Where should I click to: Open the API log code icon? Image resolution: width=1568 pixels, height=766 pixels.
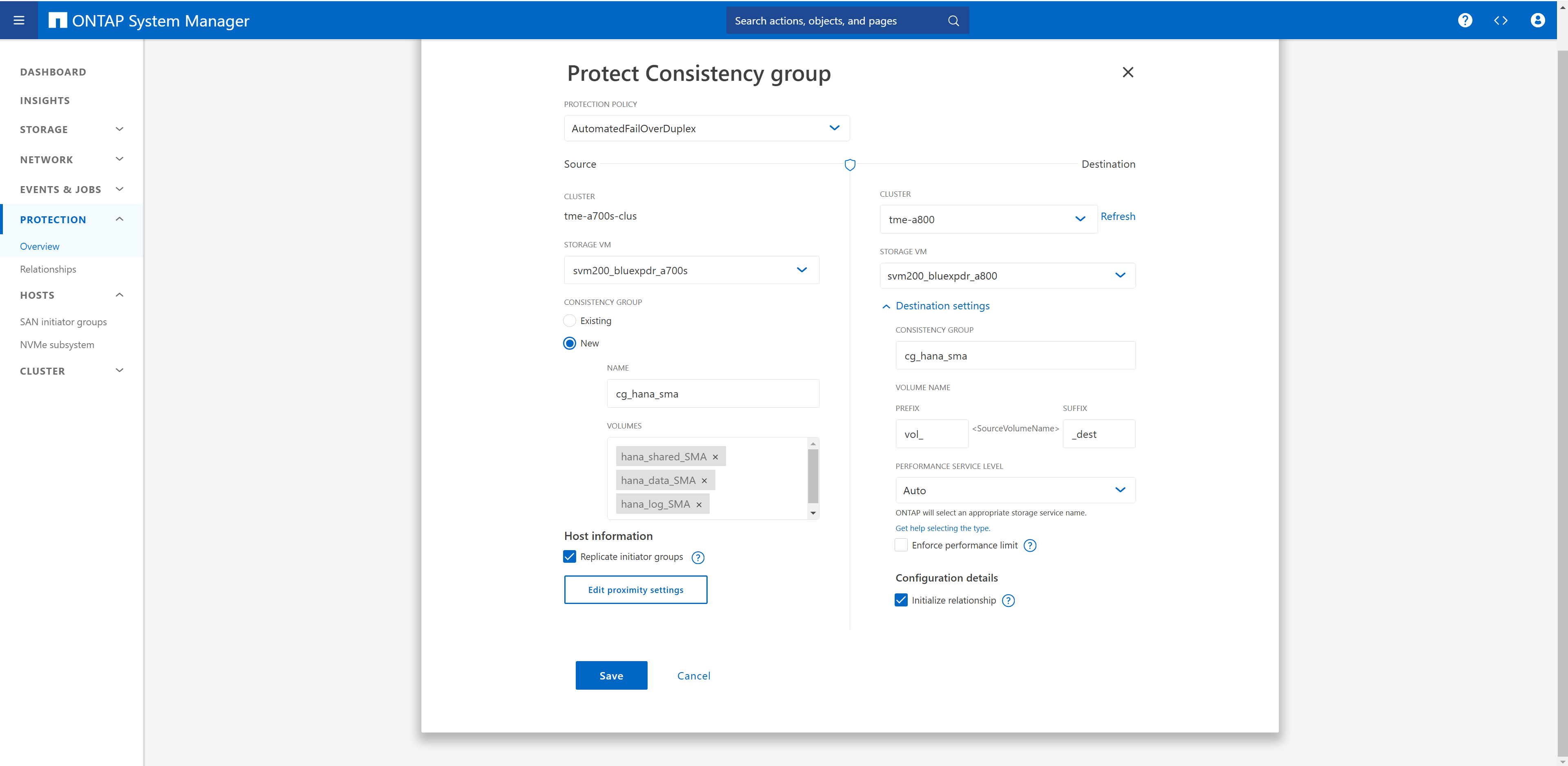1501,21
